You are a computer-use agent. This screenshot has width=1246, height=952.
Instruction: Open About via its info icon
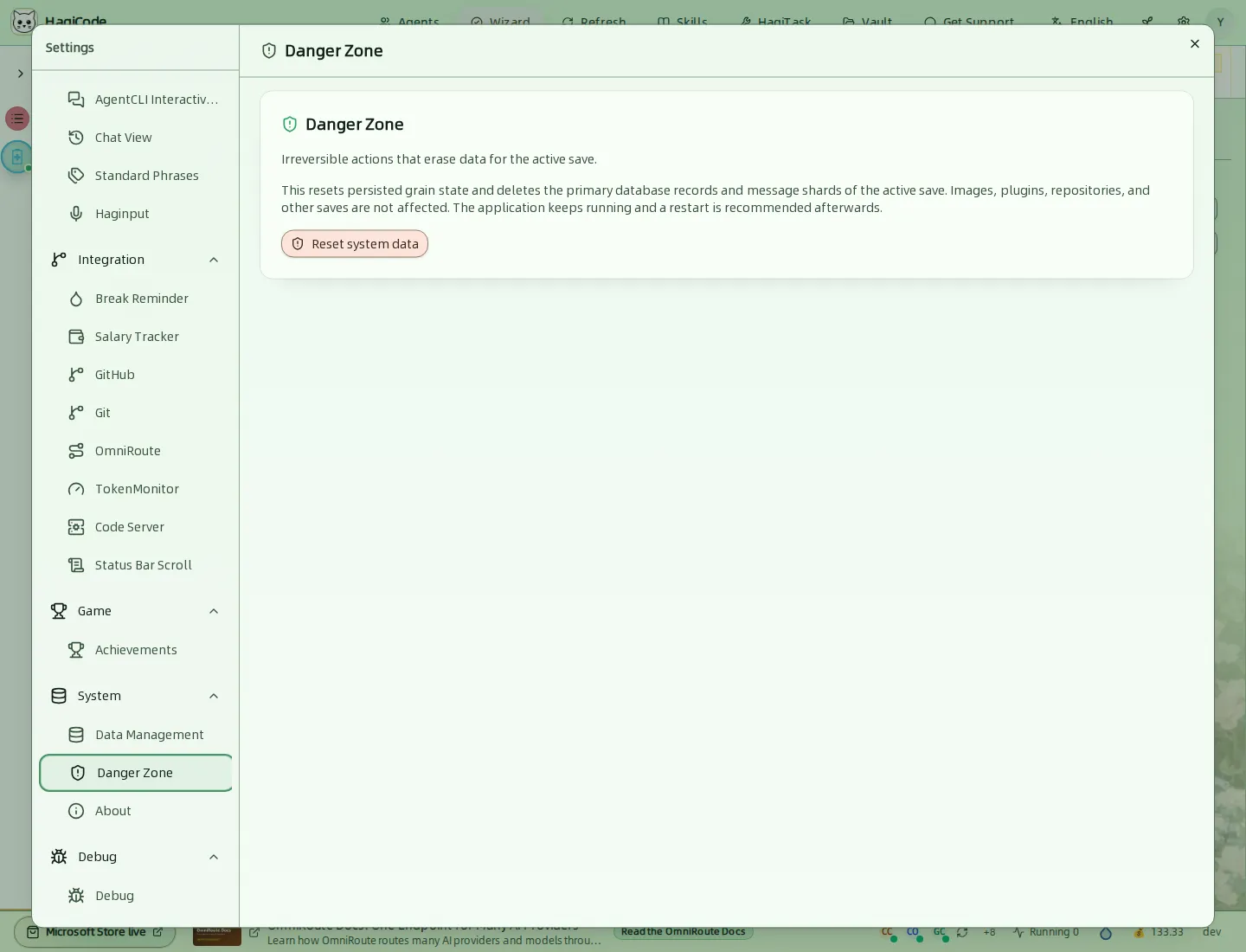tap(76, 811)
